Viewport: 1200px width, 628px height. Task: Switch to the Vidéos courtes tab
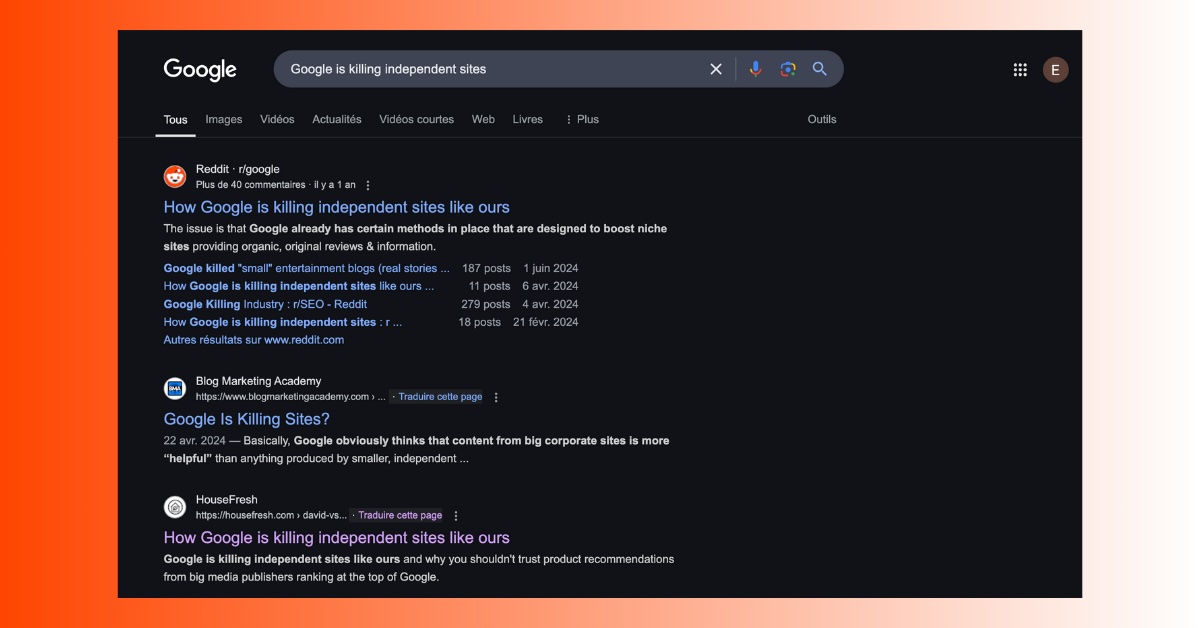click(x=416, y=119)
